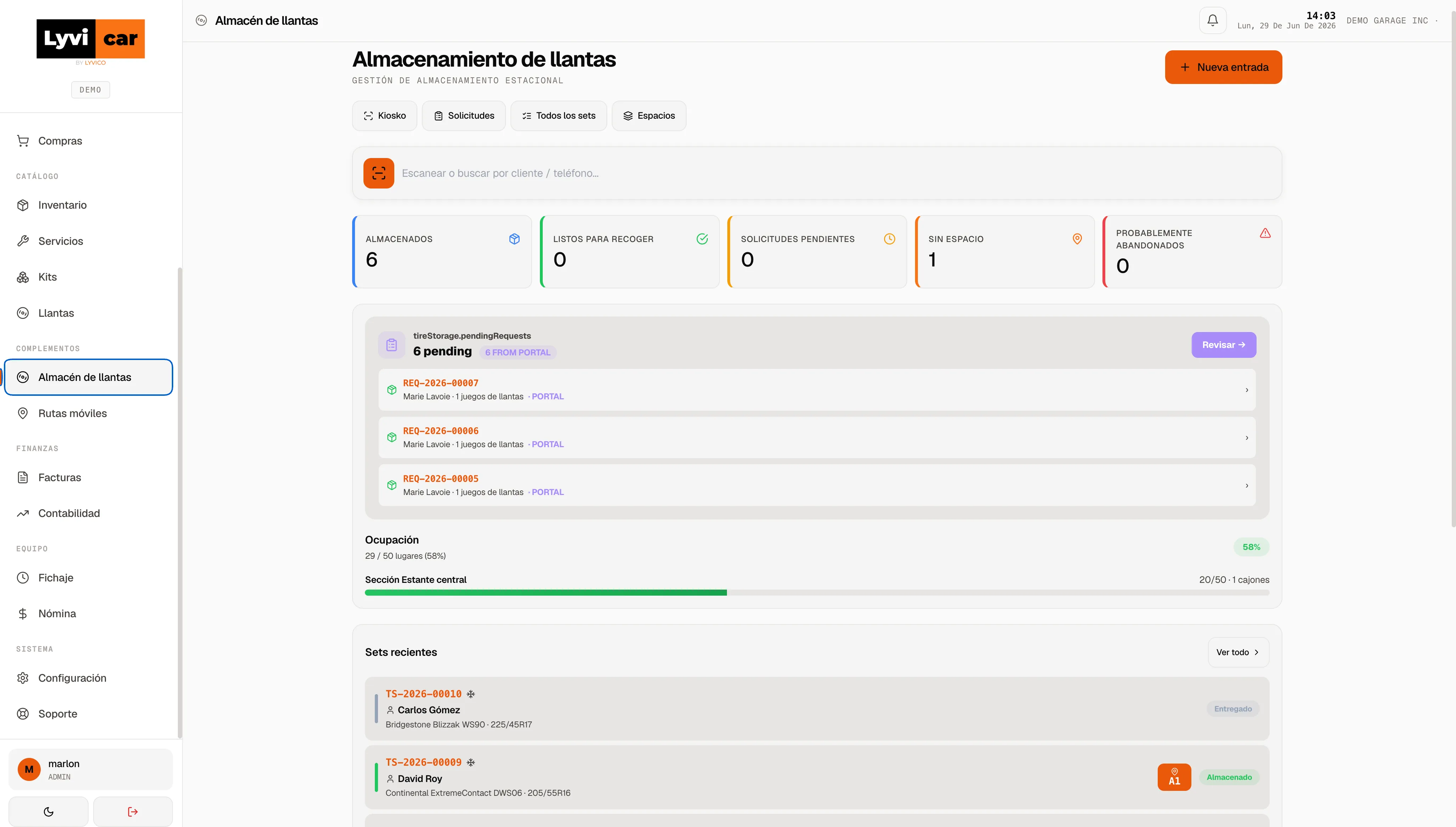This screenshot has width=1456, height=827.
Task: Go to Rutas móviles menu item
Action: click(89, 413)
